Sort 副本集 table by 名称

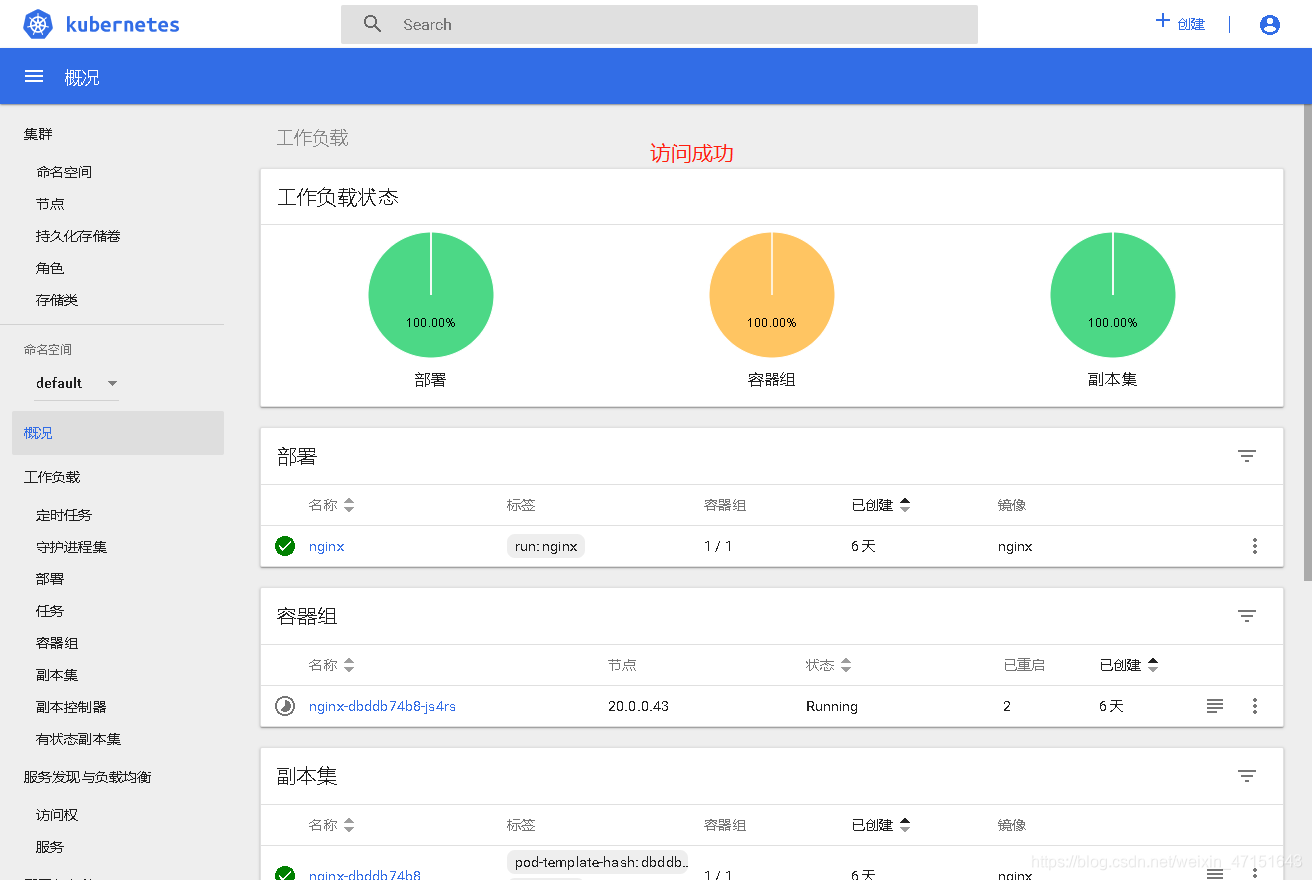coord(331,825)
